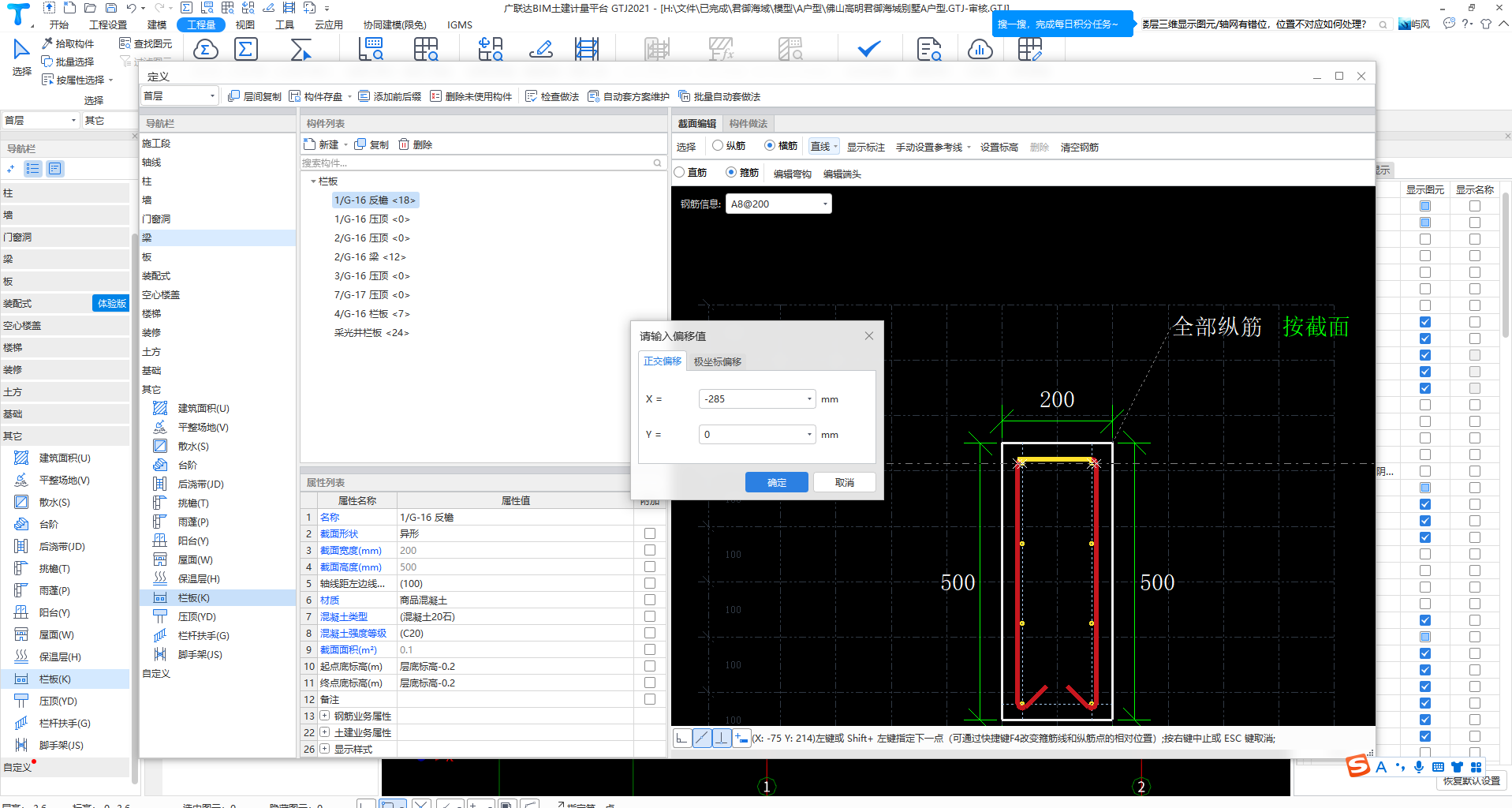Click 编辑弯钩 button

pos(793,174)
